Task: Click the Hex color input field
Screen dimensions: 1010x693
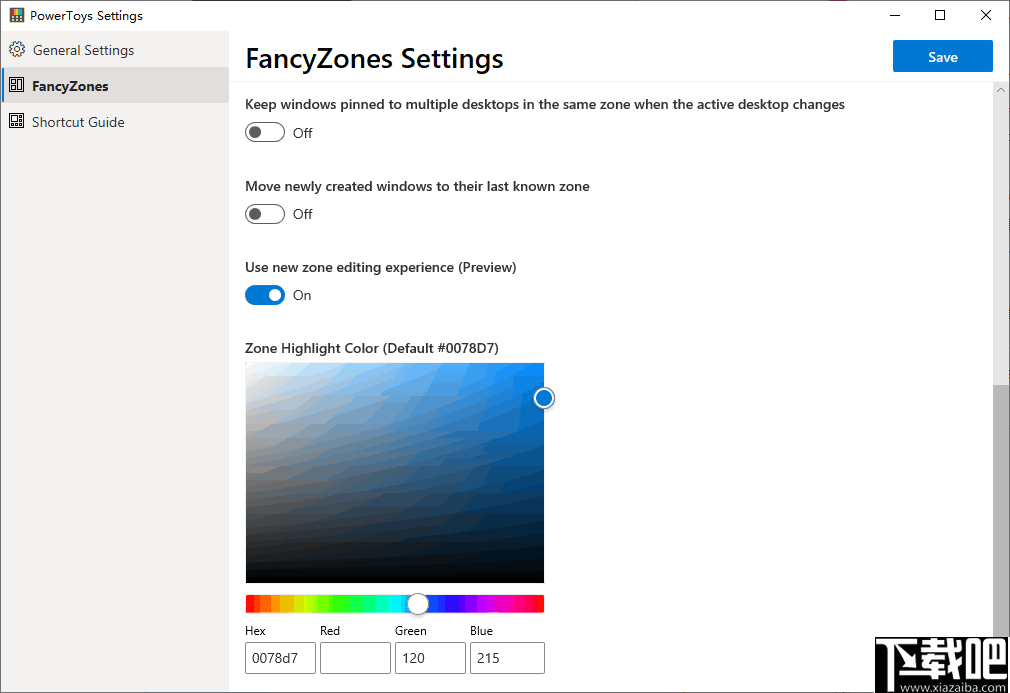Action: (280, 658)
